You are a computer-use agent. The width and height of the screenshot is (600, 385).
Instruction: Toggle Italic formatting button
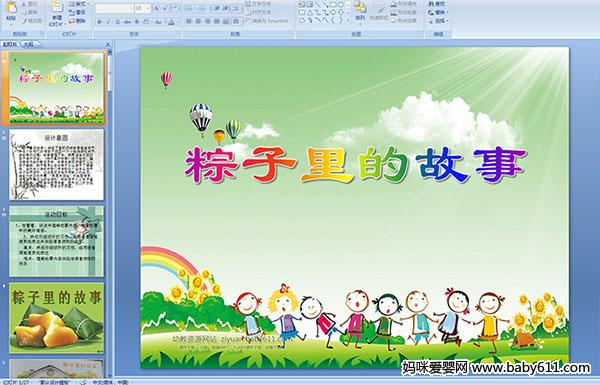coord(108,22)
